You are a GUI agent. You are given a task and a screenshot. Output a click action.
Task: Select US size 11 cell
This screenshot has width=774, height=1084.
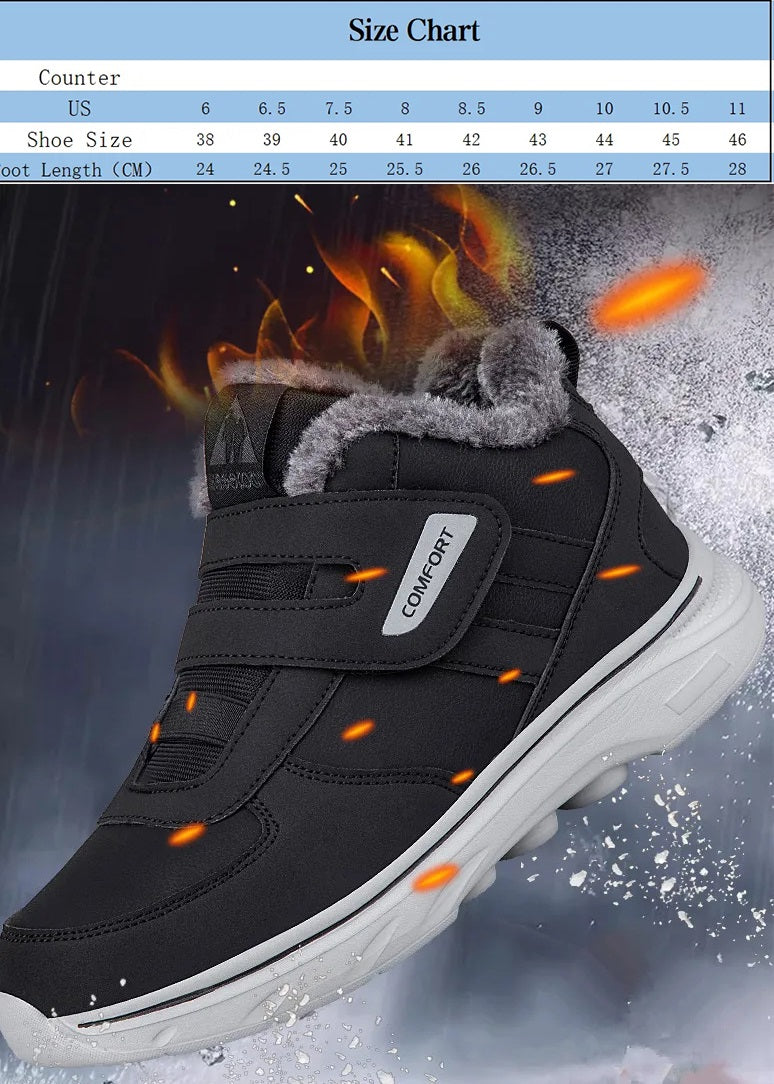click(x=737, y=108)
